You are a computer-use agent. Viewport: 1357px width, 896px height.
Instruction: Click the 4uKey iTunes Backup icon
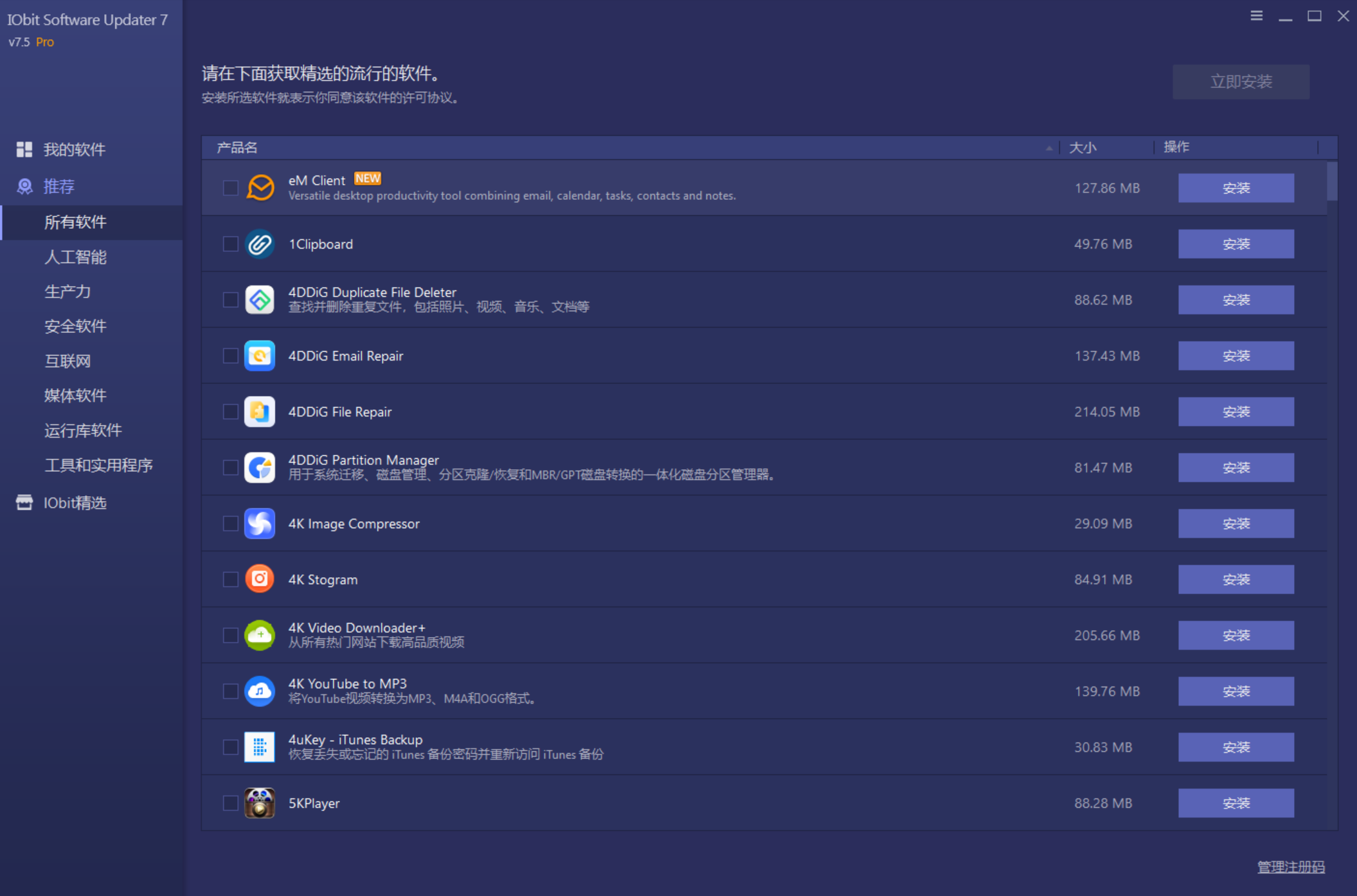(260, 748)
